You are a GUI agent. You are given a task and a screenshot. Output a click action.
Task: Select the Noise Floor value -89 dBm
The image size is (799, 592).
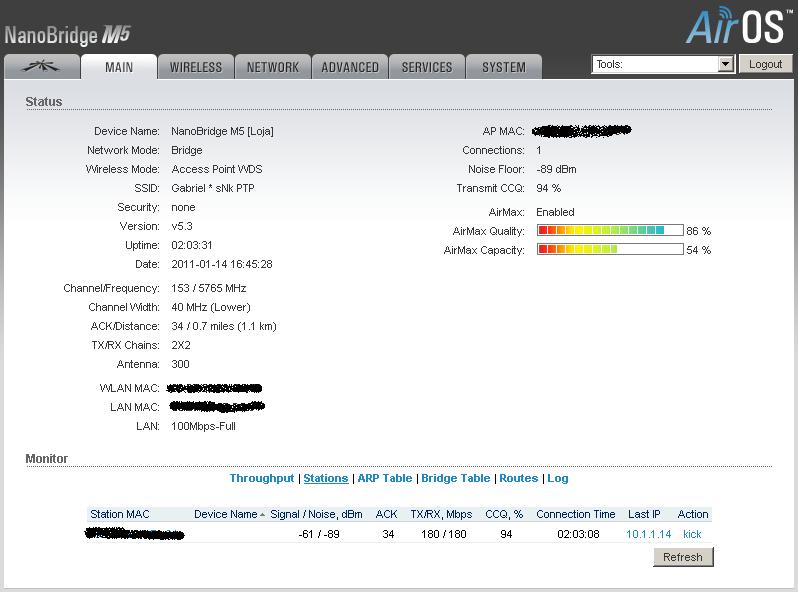point(556,169)
